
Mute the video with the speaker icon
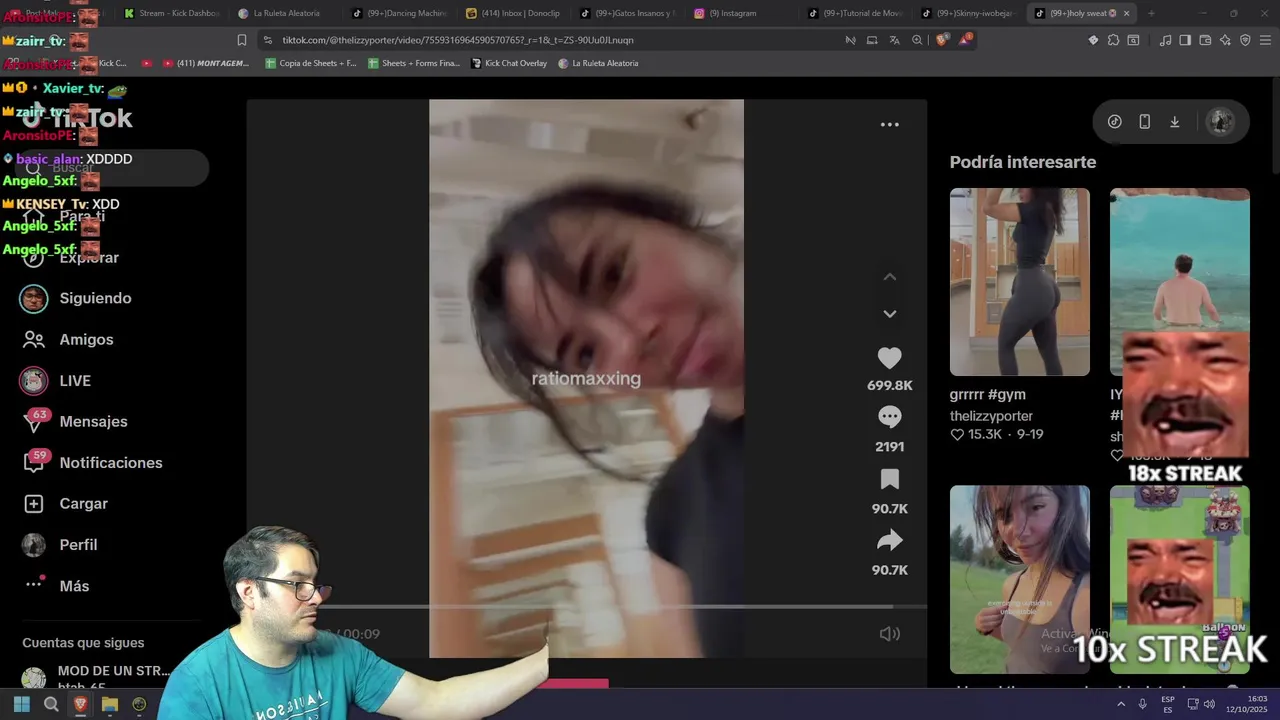[889, 634]
